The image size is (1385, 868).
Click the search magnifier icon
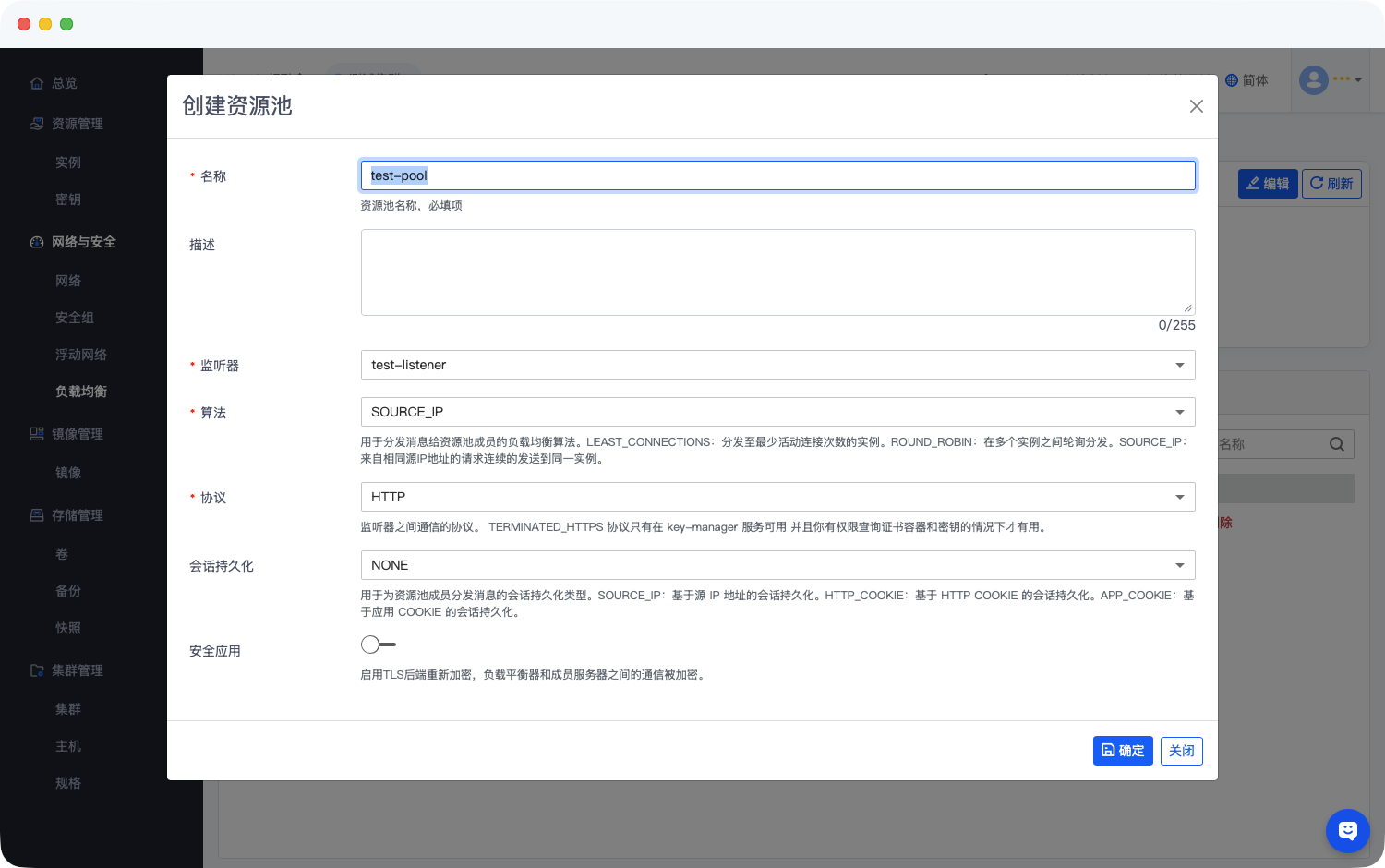point(1336,444)
